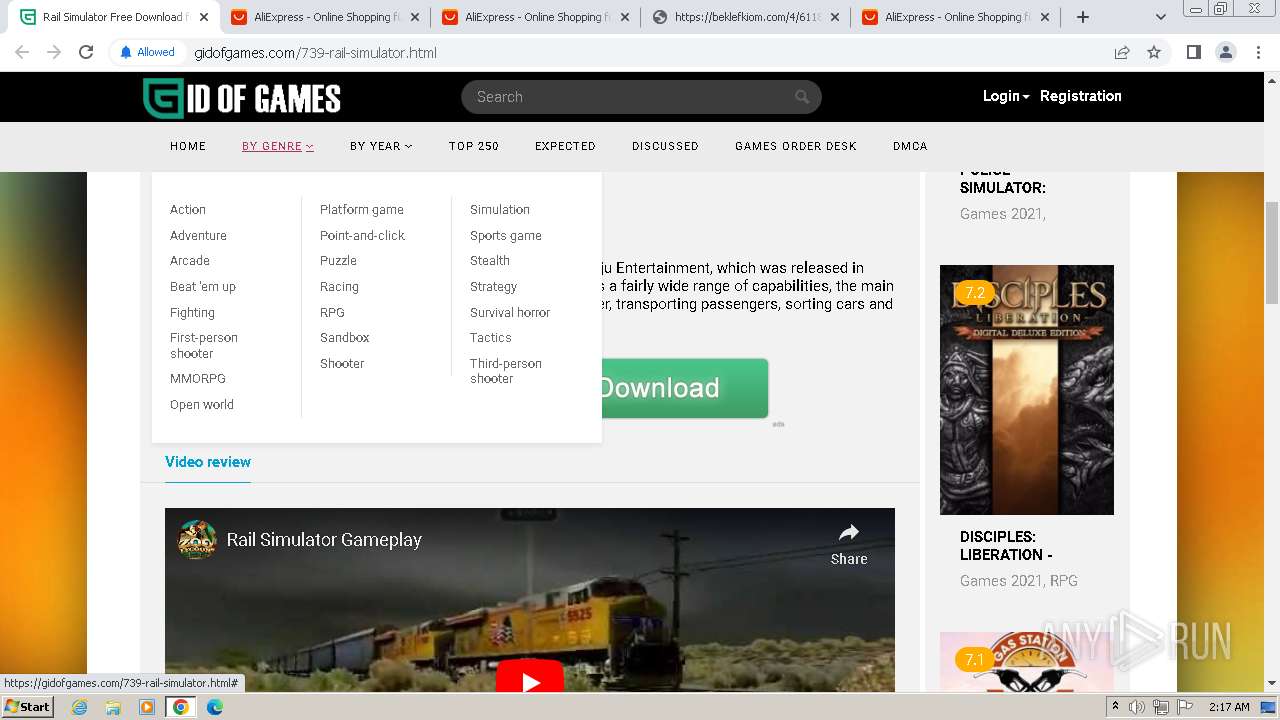Switch to the second AliExpress tab
Viewport: 1280px width, 720px height.
(536, 17)
